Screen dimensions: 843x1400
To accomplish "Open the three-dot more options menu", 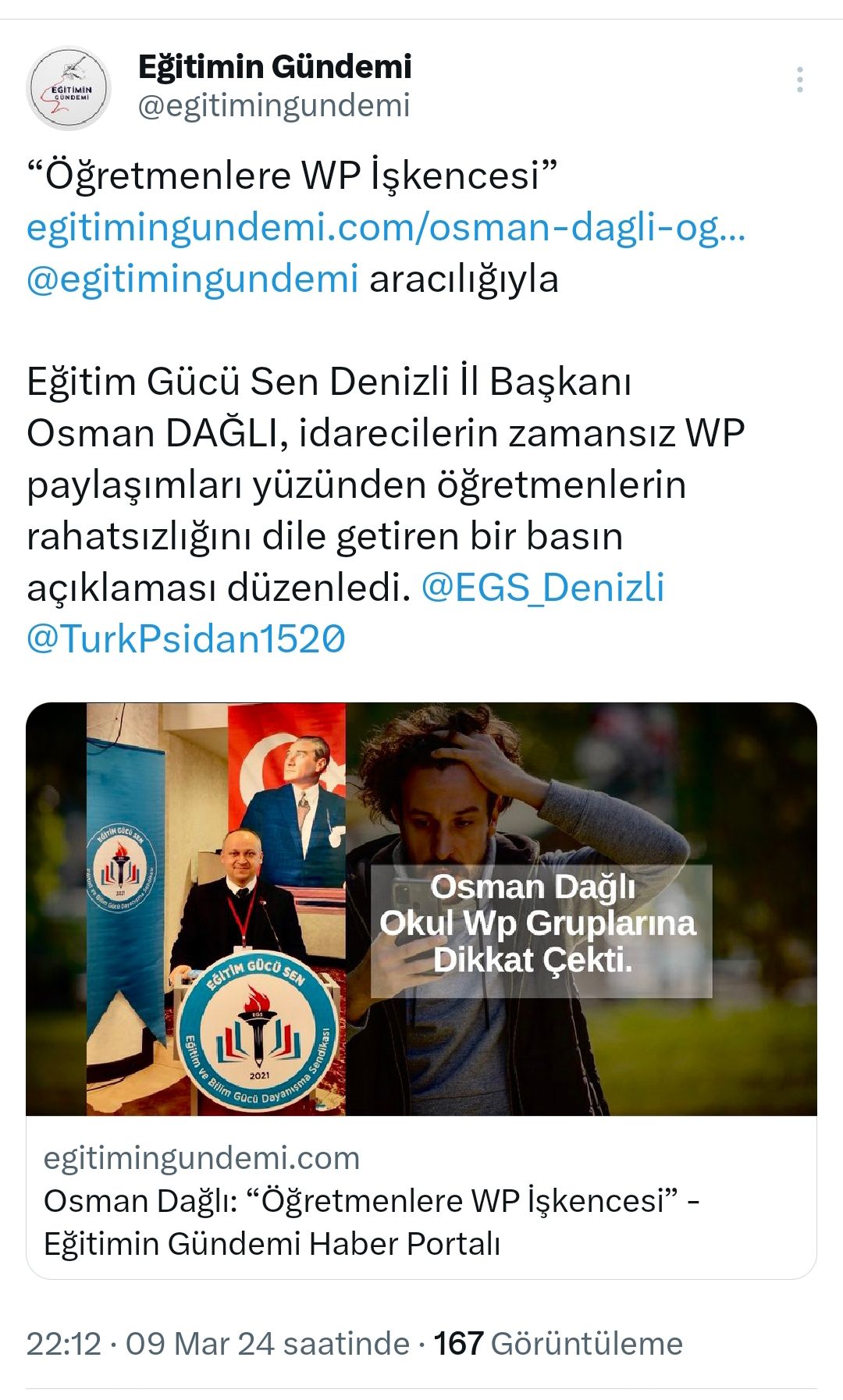I will 800,80.
